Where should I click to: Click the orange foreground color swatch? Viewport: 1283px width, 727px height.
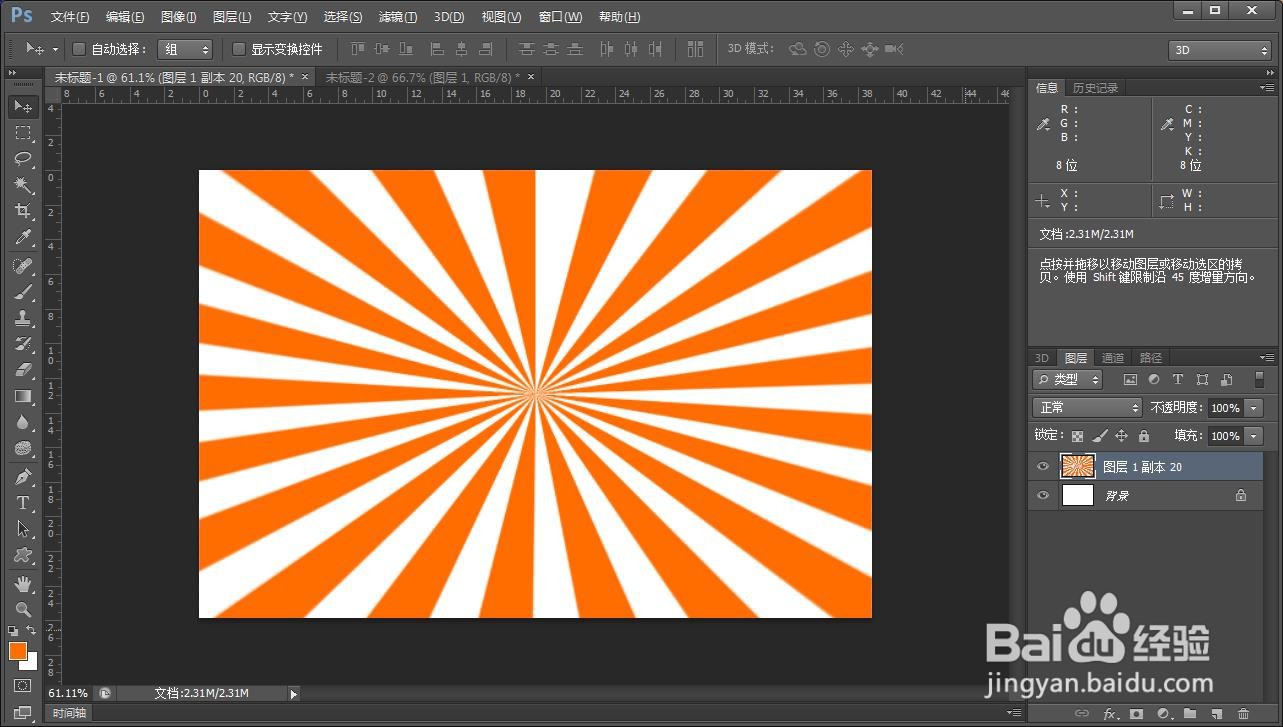tap(17, 650)
